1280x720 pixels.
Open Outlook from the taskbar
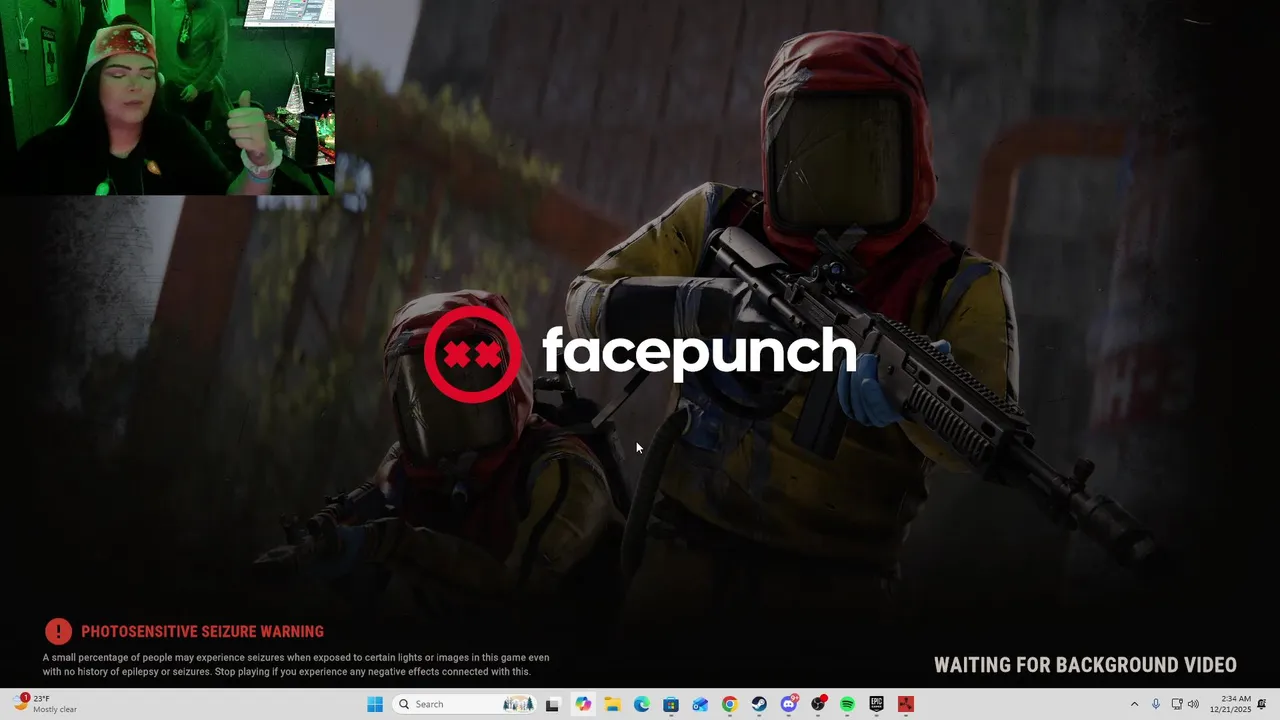click(x=700, y=704)
